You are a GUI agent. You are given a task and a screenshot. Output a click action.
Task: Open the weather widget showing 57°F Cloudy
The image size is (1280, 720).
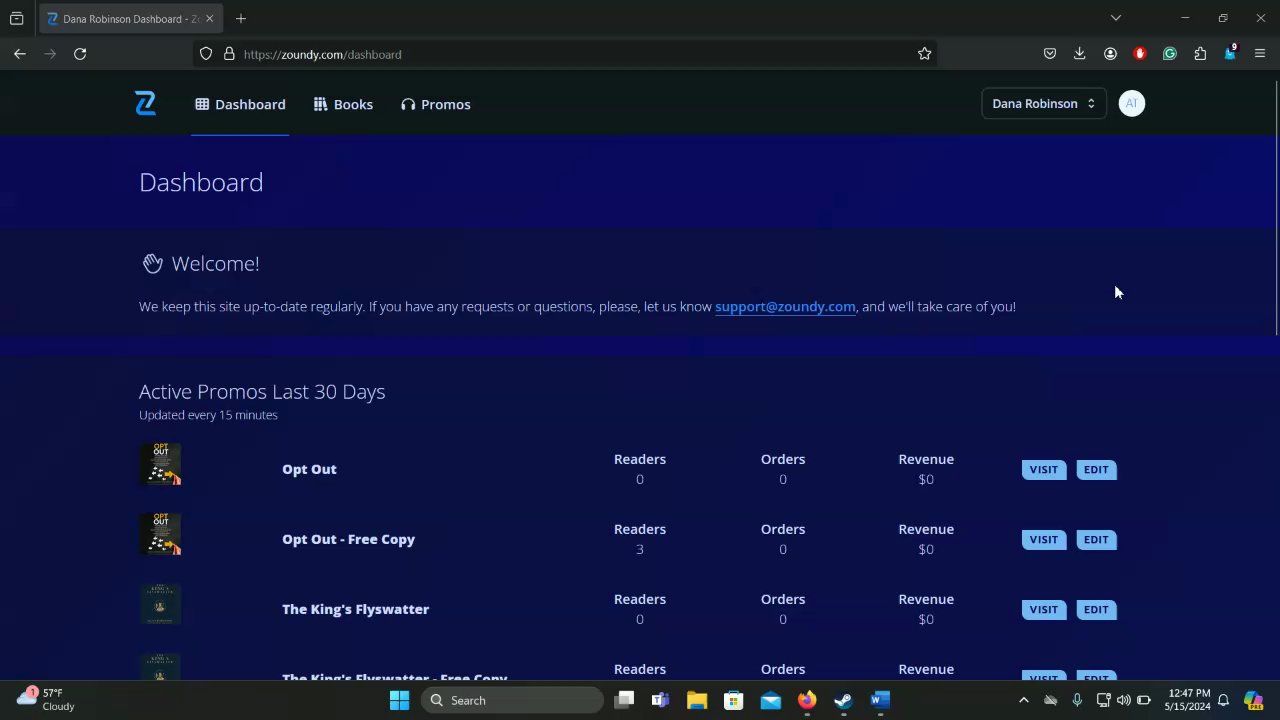pyautogui.click(x=46, y=700)
